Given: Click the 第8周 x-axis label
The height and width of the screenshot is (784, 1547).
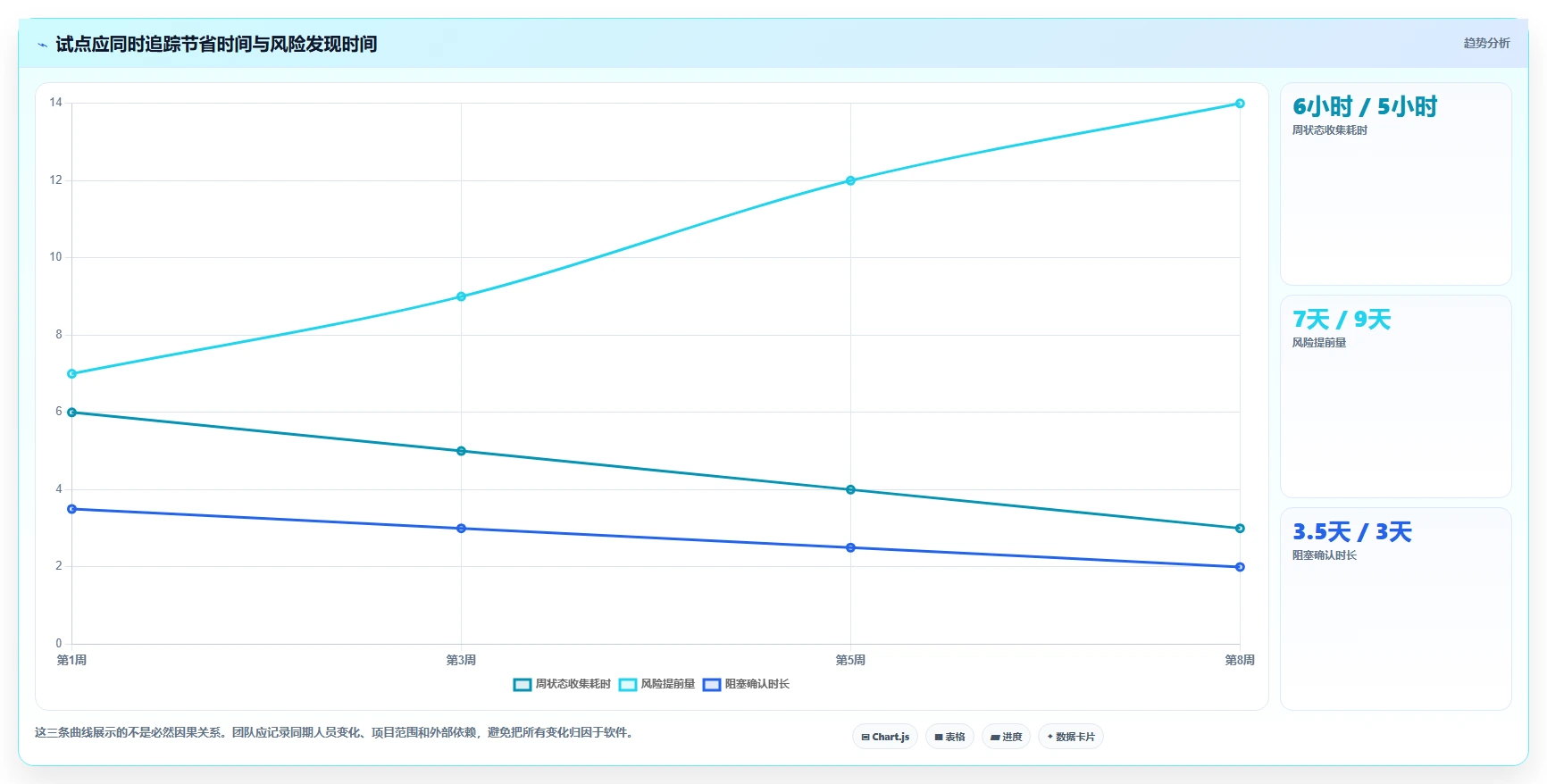Looking at the screenshot, I should click(1240, 660).
